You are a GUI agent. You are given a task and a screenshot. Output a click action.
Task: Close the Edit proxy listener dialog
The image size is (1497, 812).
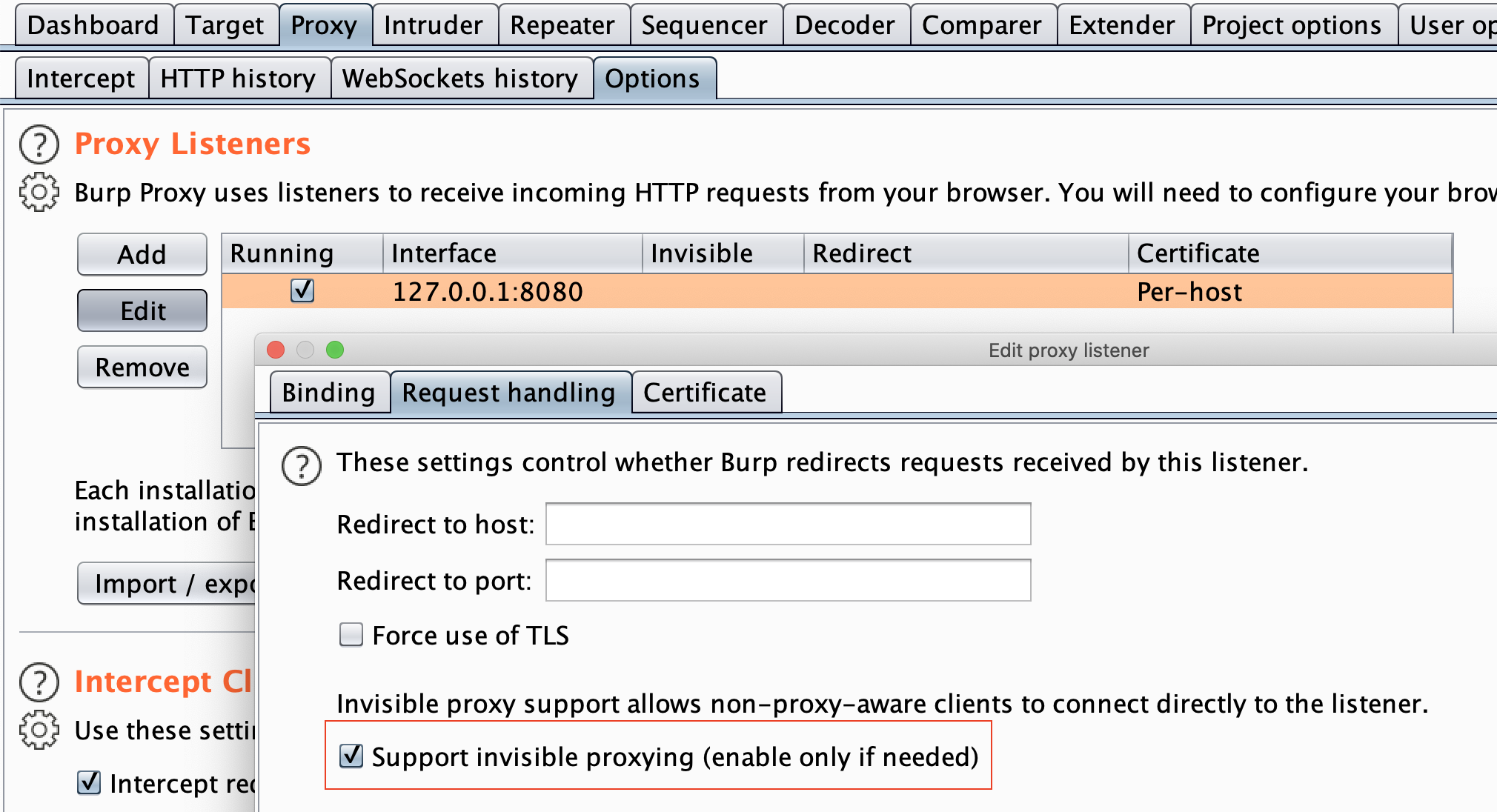[276, 350]
